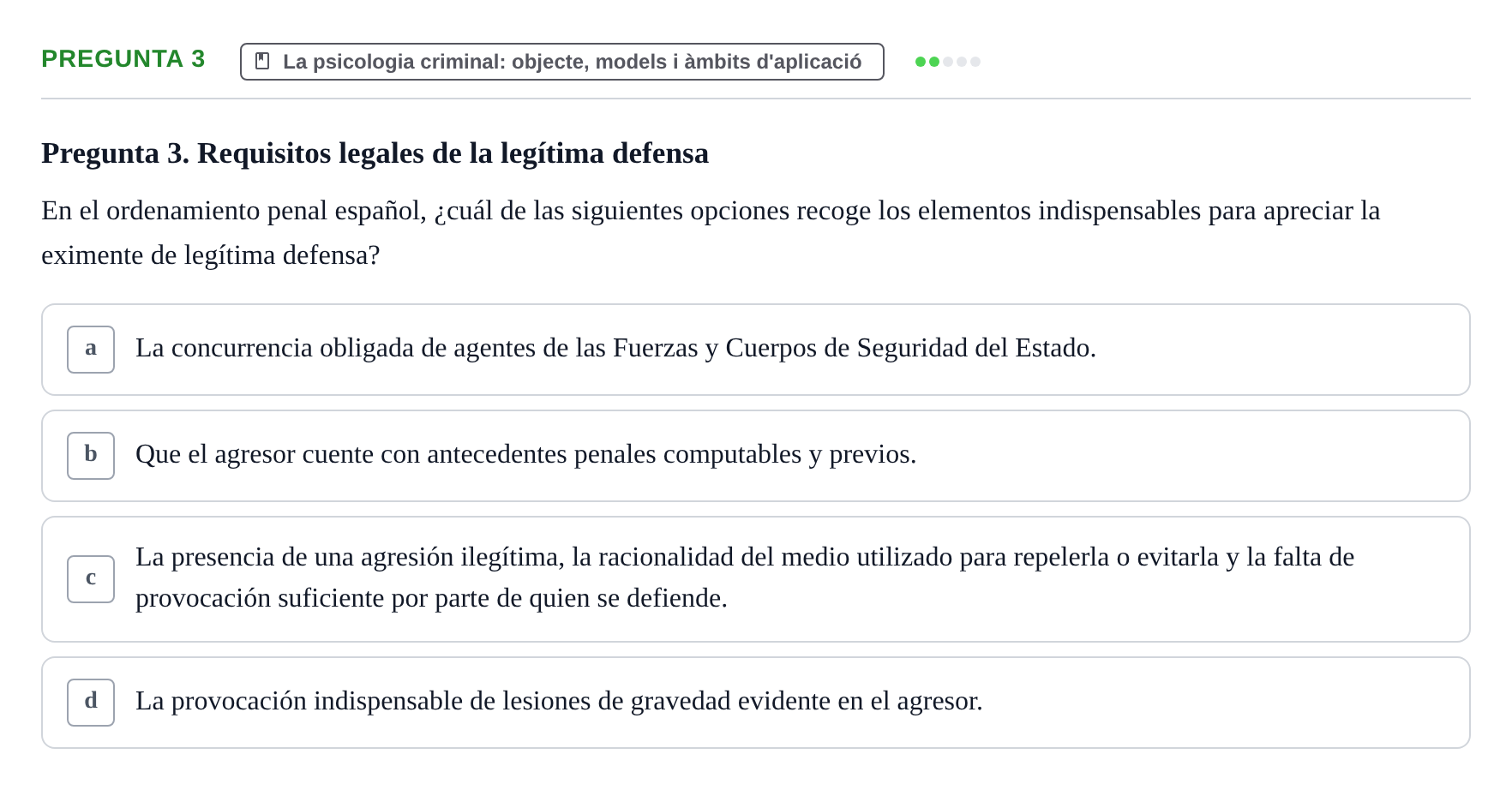
Task: Click the question text about 'eximente de legítima defensa'
Action: point(711,233)
